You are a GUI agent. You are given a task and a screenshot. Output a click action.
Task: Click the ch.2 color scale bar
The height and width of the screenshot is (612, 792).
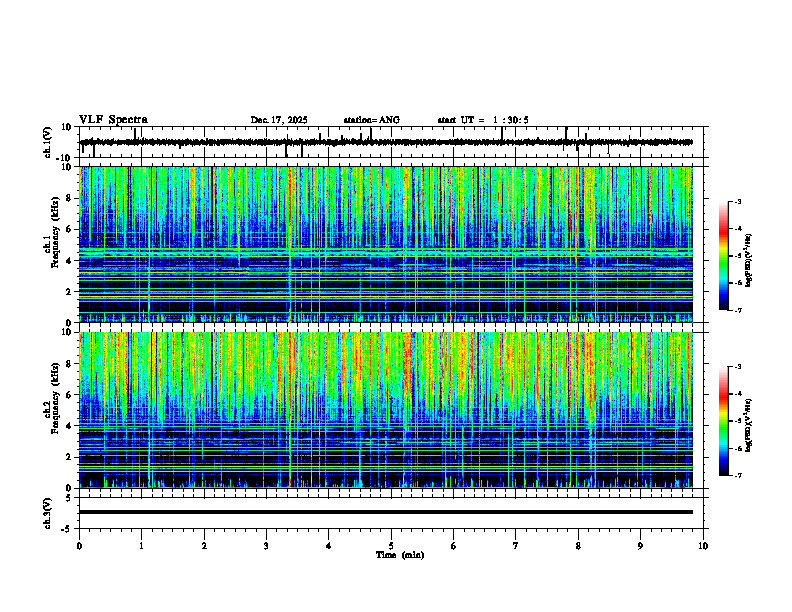pos(724,421)
